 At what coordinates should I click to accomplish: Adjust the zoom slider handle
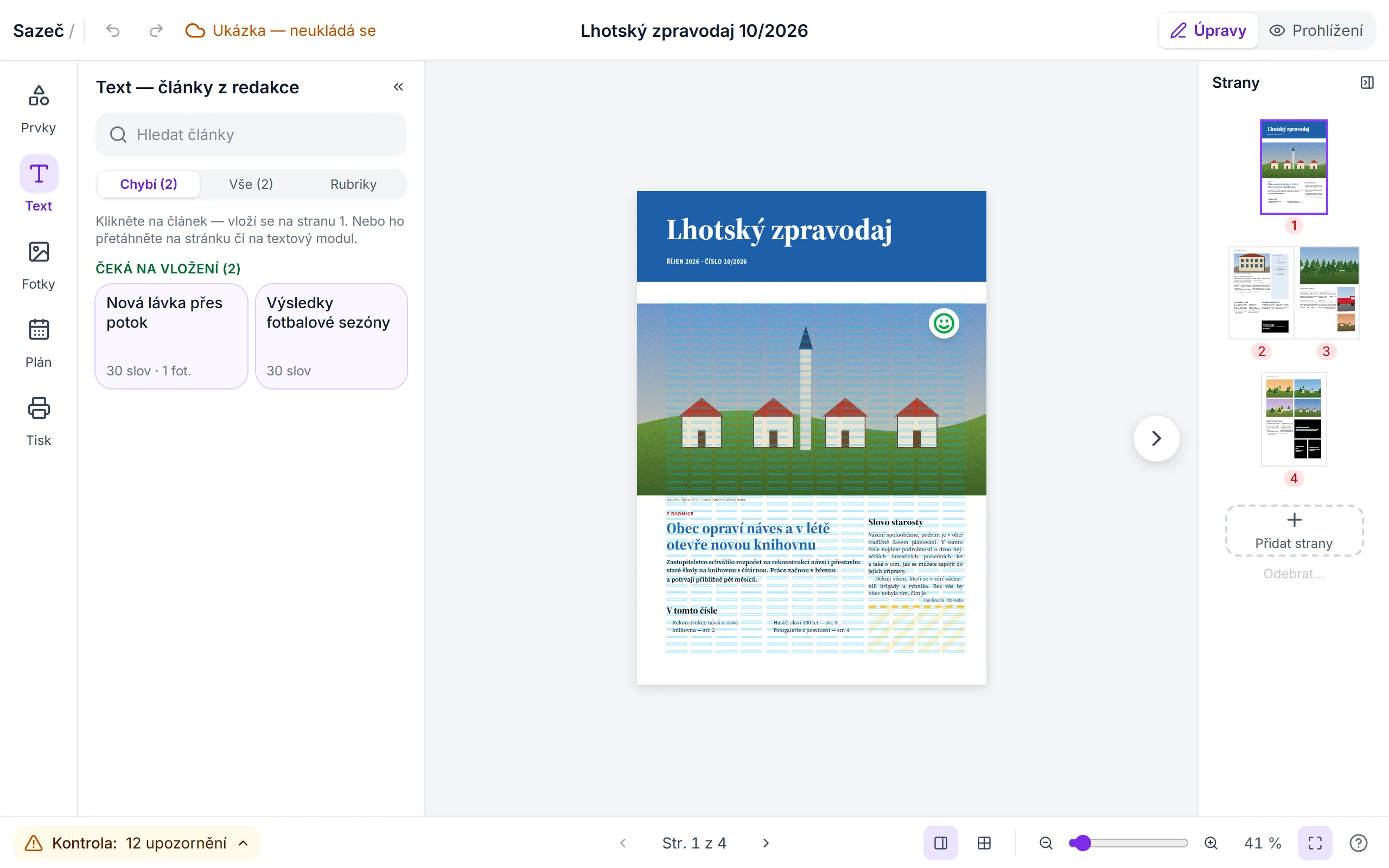click(1082, 843)
